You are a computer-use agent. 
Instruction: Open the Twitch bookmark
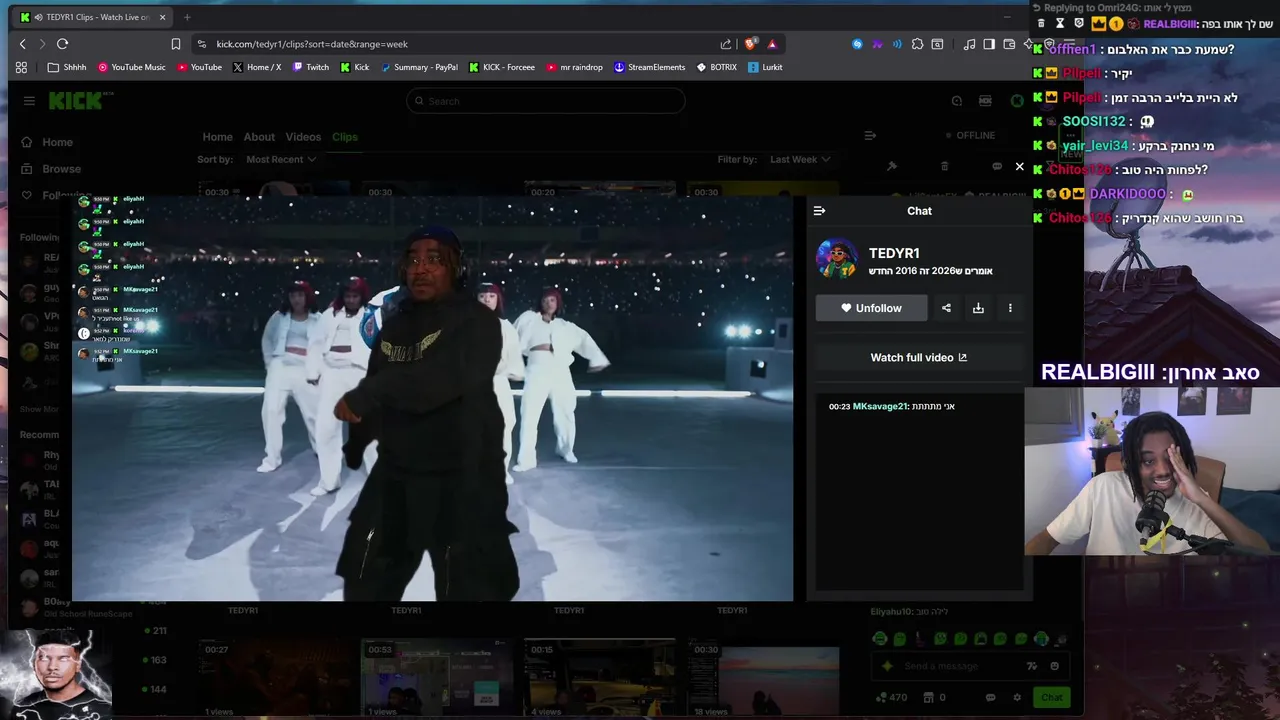(x=310, y=67)
